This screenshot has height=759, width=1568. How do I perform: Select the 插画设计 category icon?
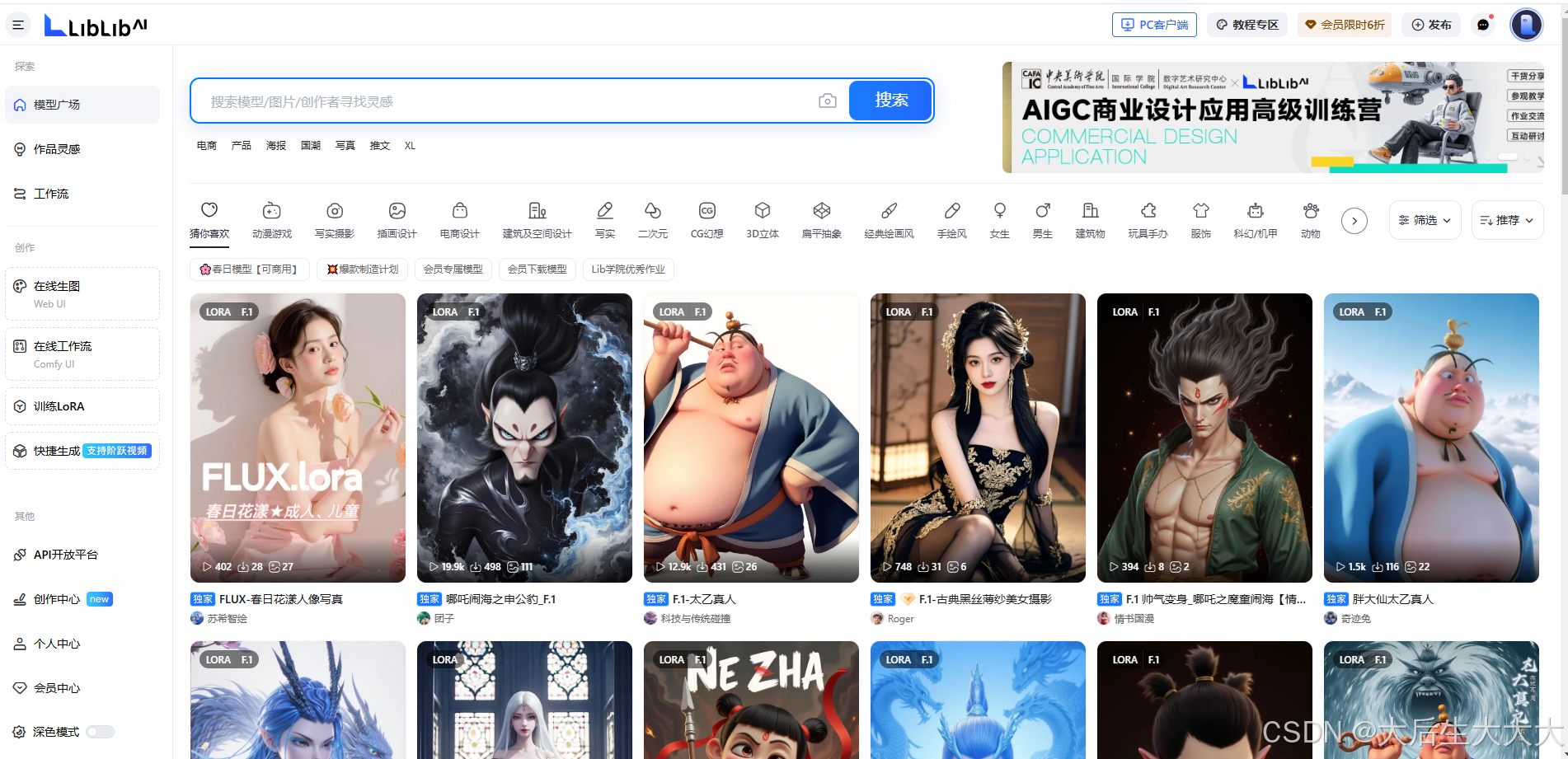pos(397,211)
